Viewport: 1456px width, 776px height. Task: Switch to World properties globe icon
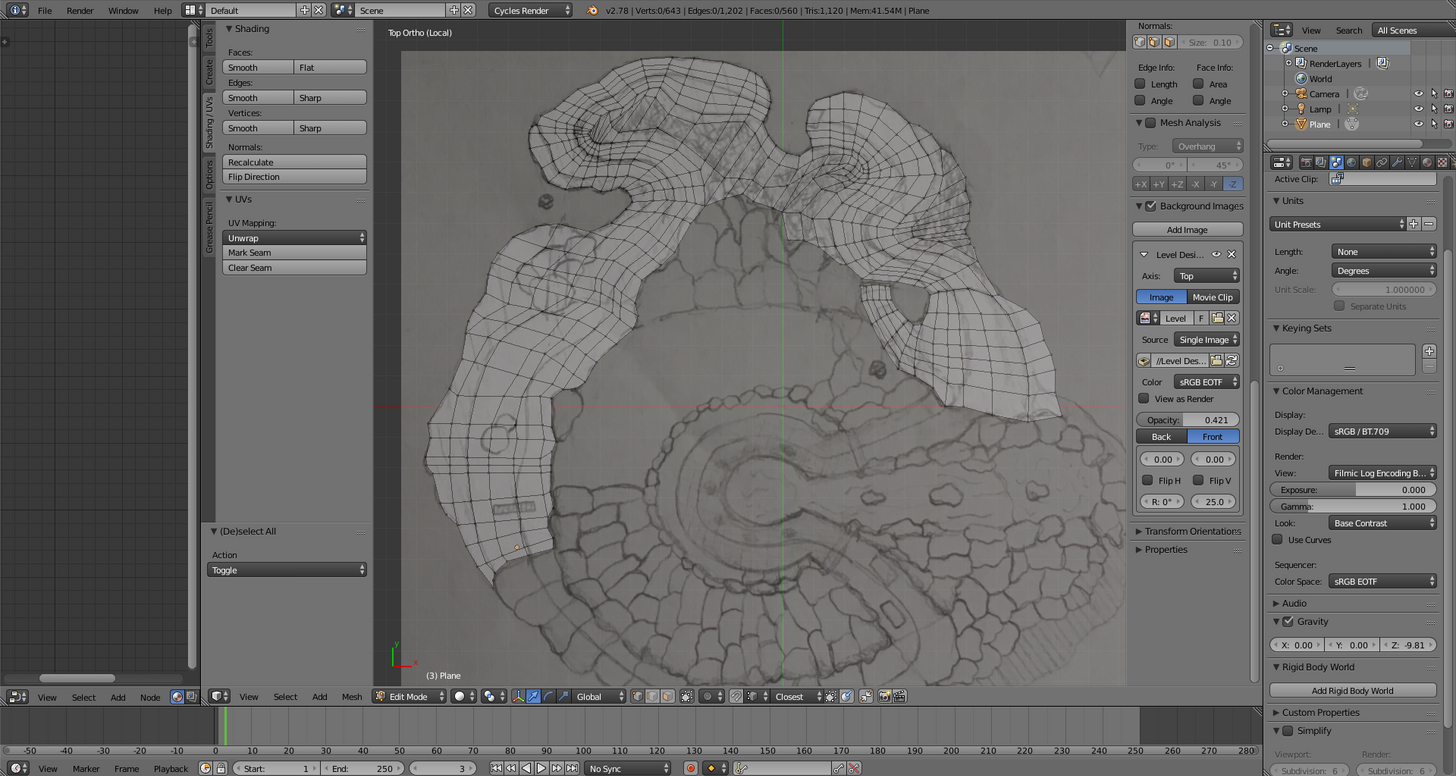tap(1351, 162)
